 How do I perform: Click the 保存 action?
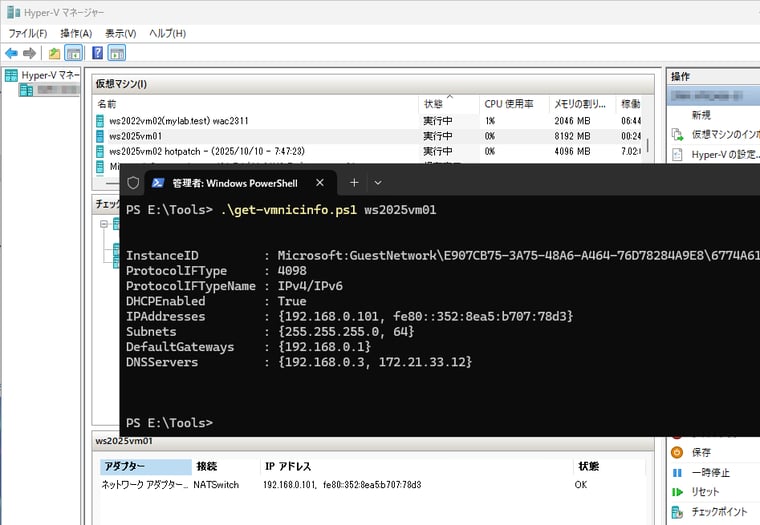(701, 452)
